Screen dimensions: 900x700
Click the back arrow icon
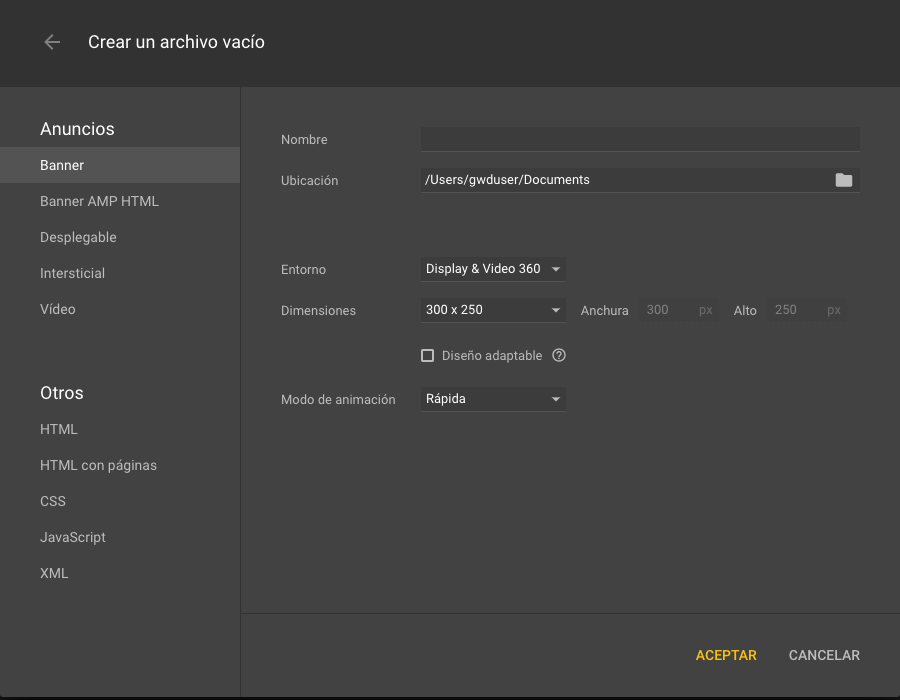pos(52,42)
